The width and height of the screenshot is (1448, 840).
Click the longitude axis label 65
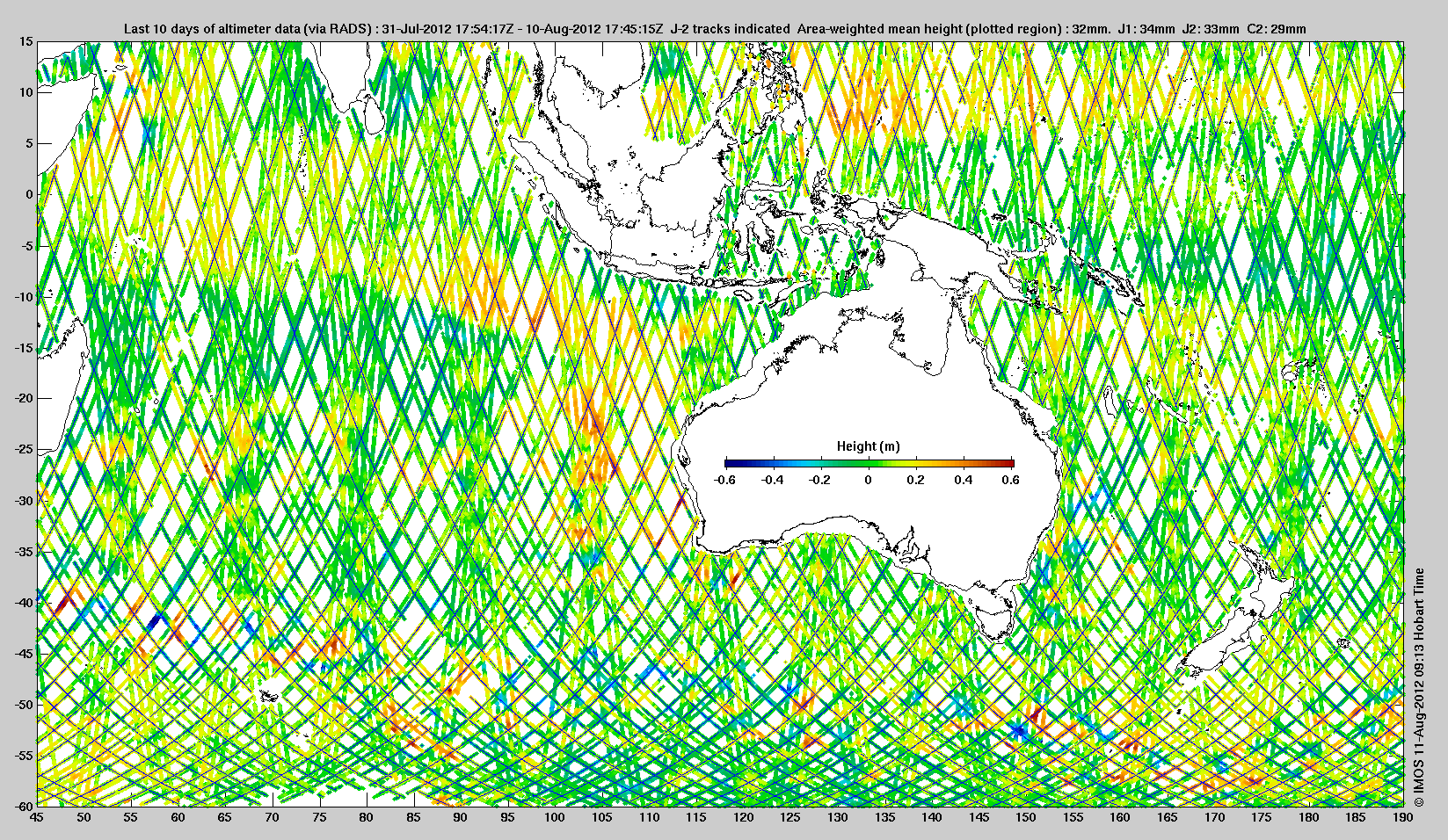pos(225,817)
